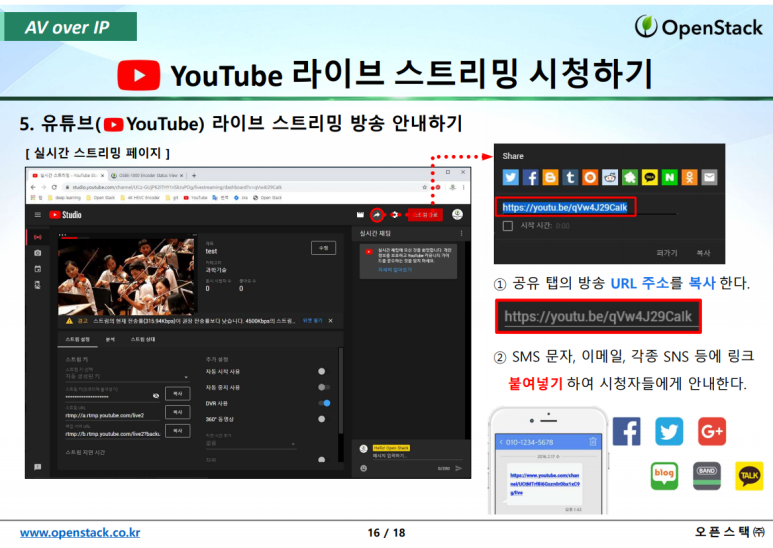Dismiss the 경고 bitrate warning banner
Screen dimensions: 773x548
[x=330, y=321]
